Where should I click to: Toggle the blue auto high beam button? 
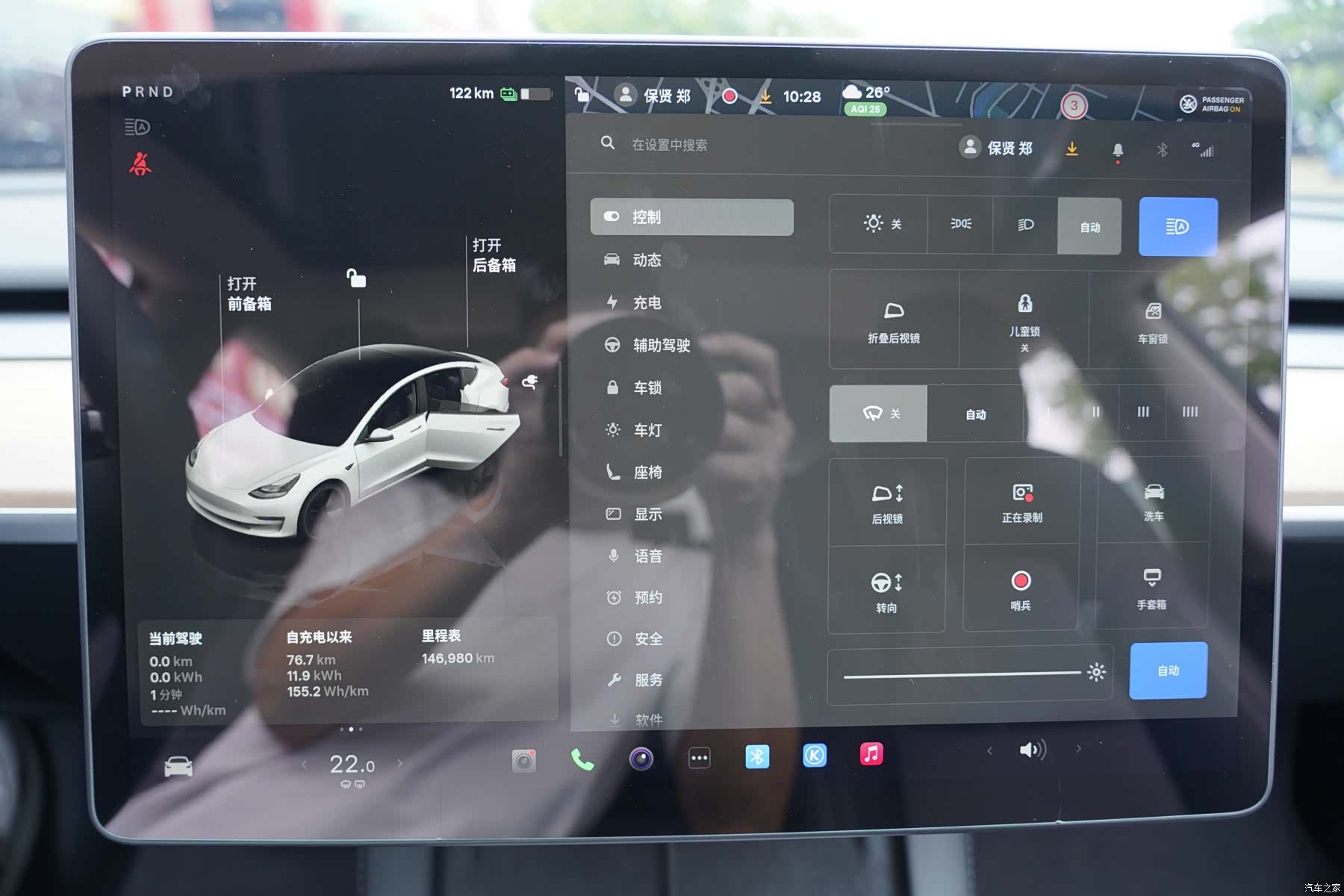point(1177,227)
